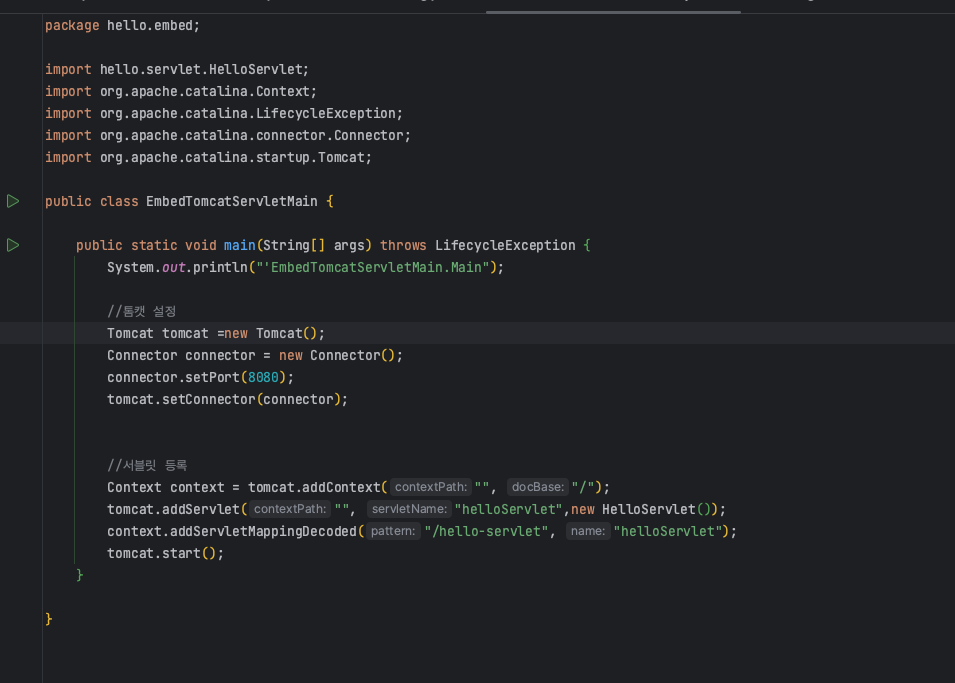
Task: Click the package hello.embed declaration
Action: (122, 26)
